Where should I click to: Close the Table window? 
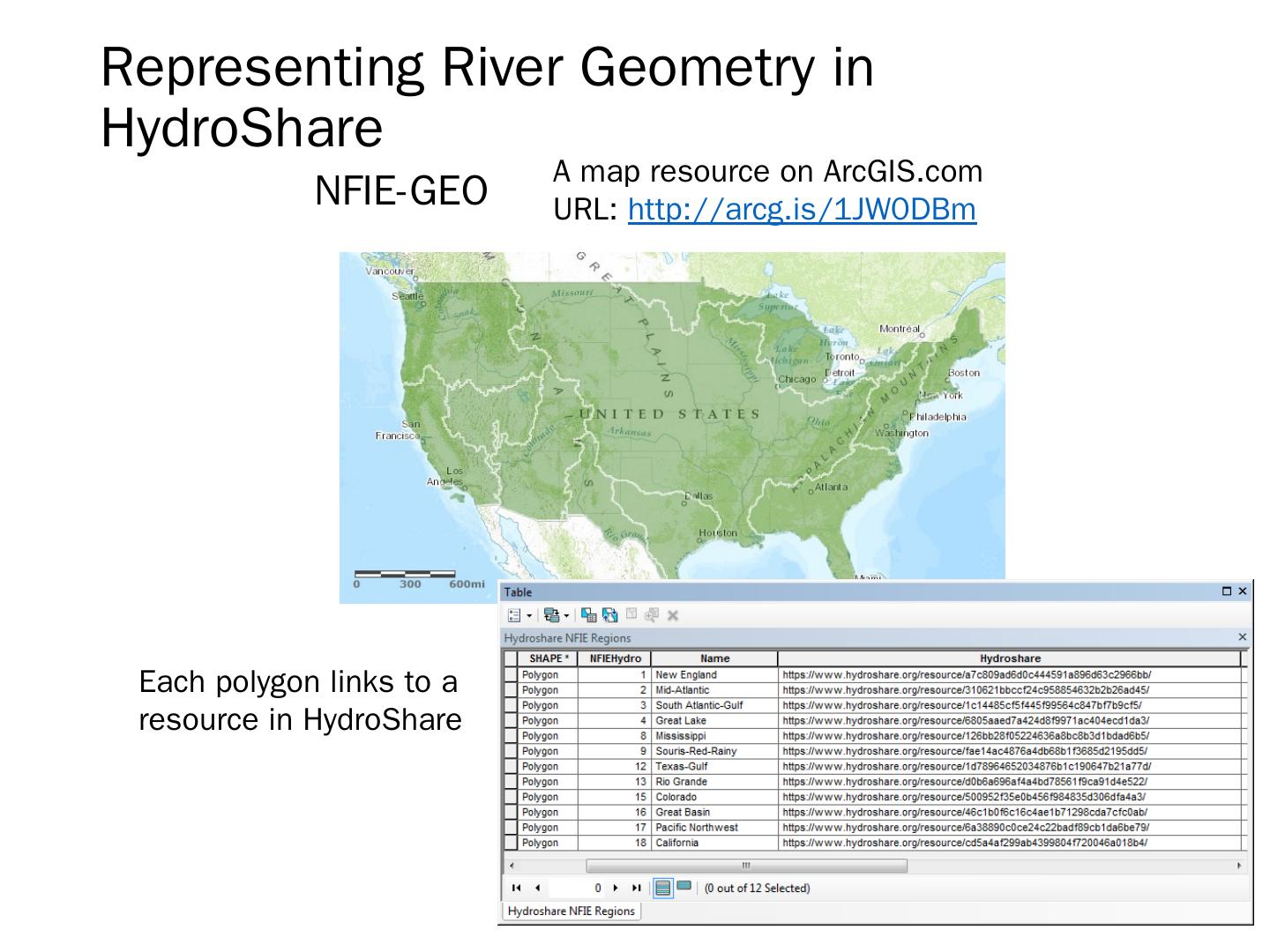[x=1243, y=591]
